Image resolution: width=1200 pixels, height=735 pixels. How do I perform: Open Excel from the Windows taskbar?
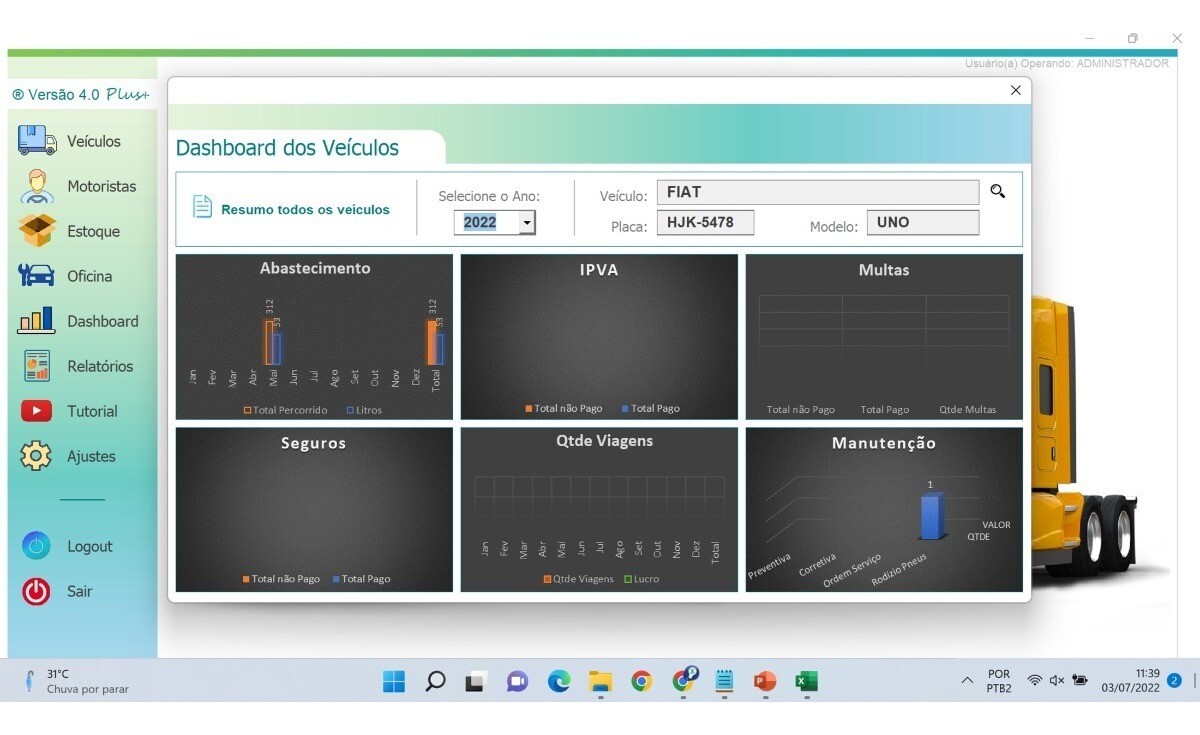805,681
